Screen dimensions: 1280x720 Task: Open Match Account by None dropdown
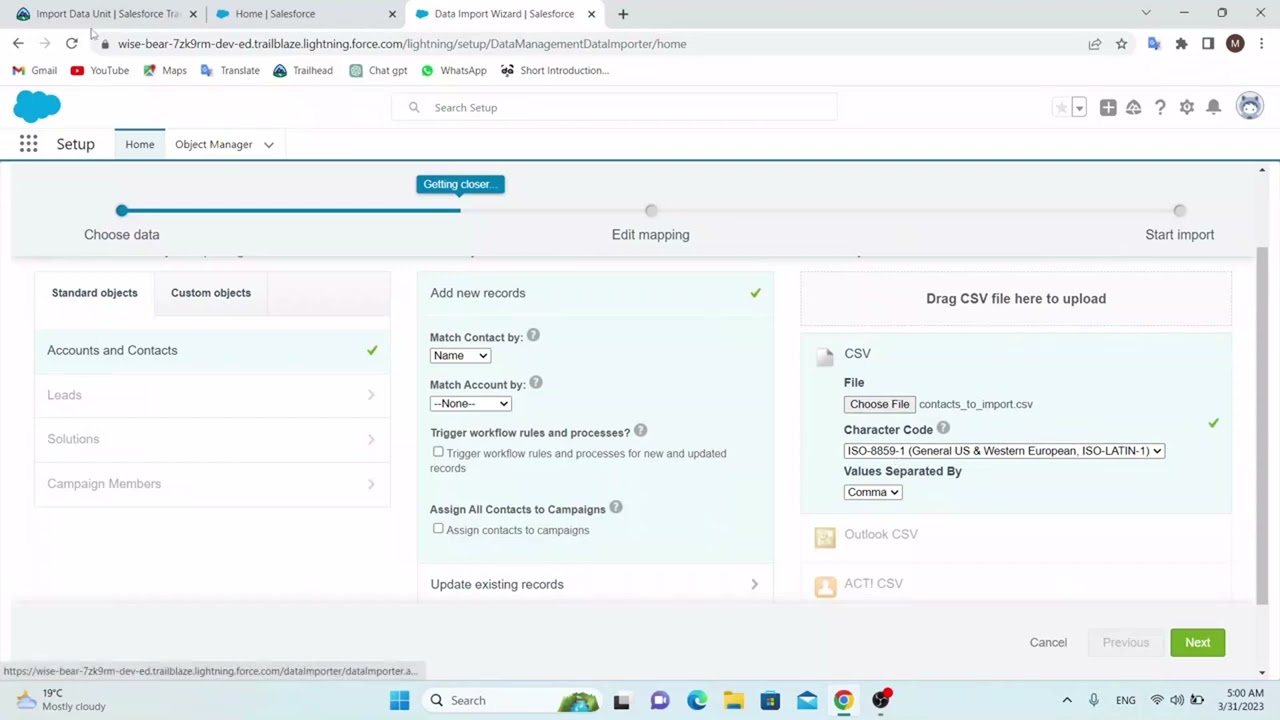[471, 403]
